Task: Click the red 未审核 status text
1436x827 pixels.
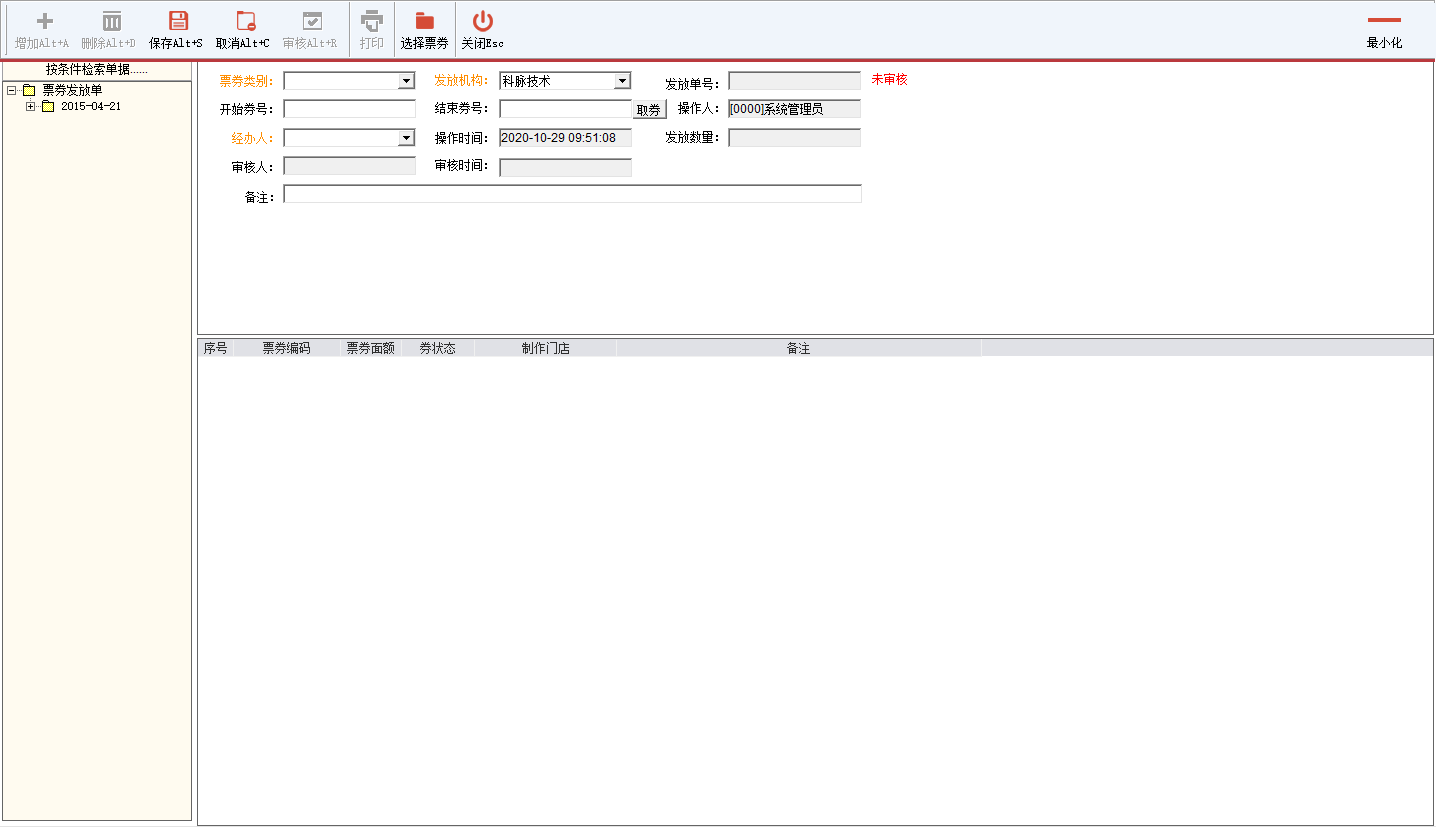Action: point(889,79)
